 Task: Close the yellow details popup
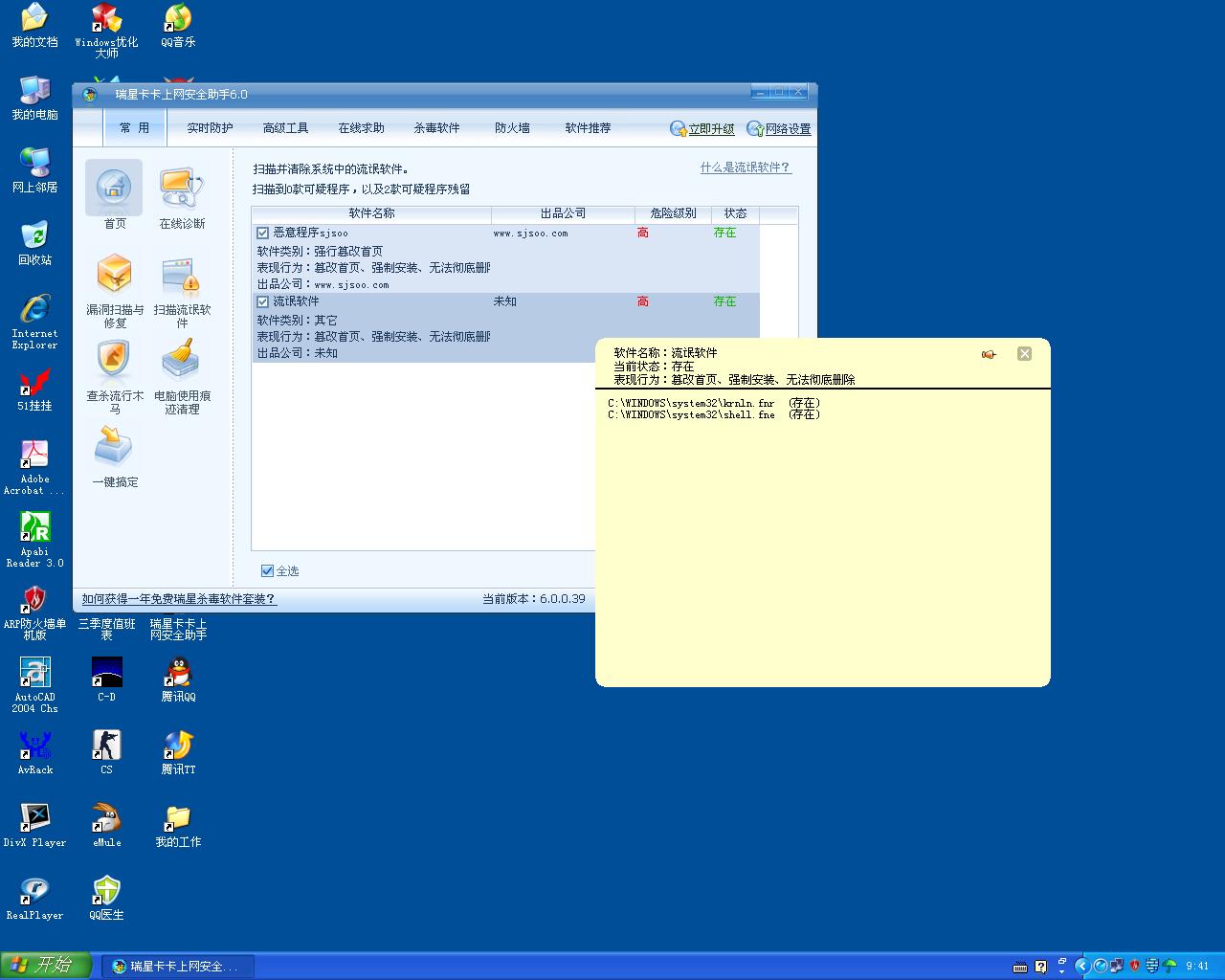pos(1024,353)
